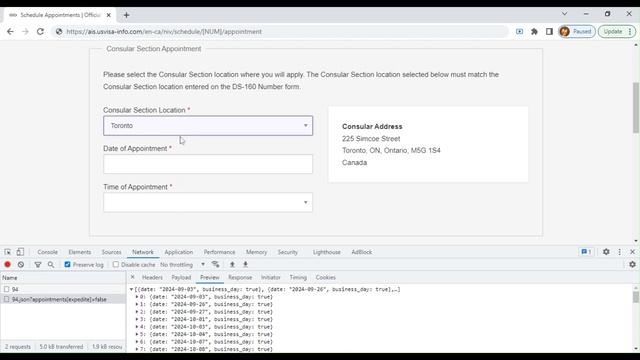640x360 pixels.
Task: Toggle the browser side panel icon
Action: tap(549, 31)
